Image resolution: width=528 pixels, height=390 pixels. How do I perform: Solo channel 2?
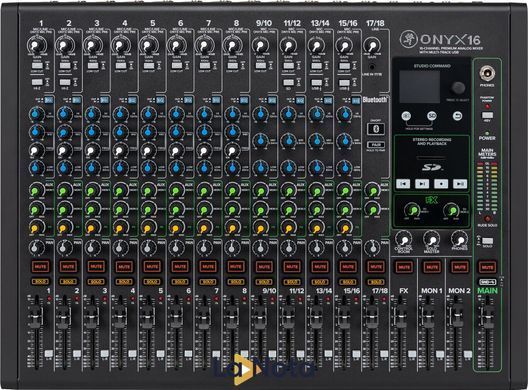tap(68, 281)
